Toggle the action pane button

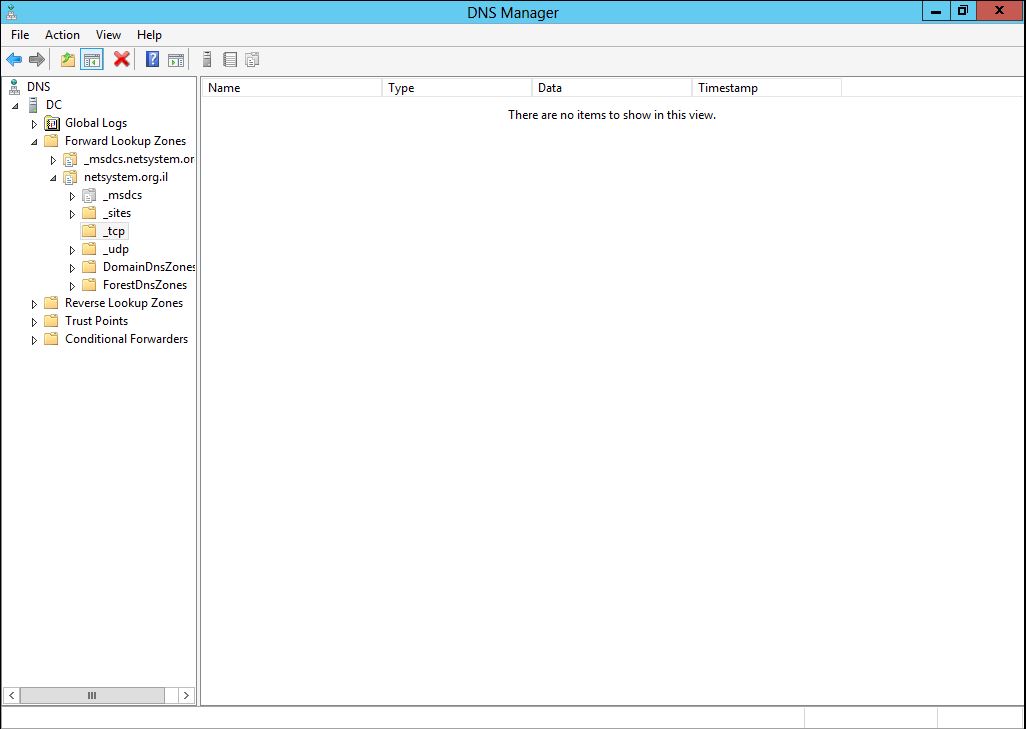176,60
